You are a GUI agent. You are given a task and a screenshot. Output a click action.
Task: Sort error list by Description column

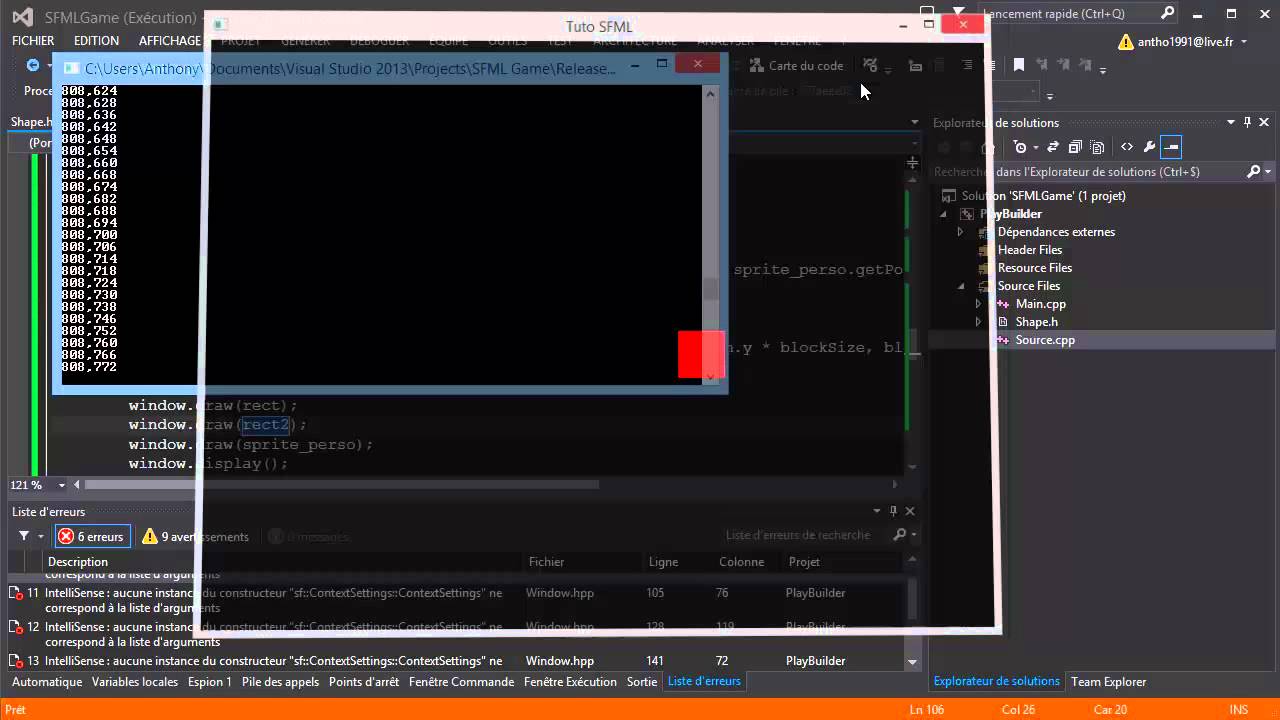pos(78,562)
